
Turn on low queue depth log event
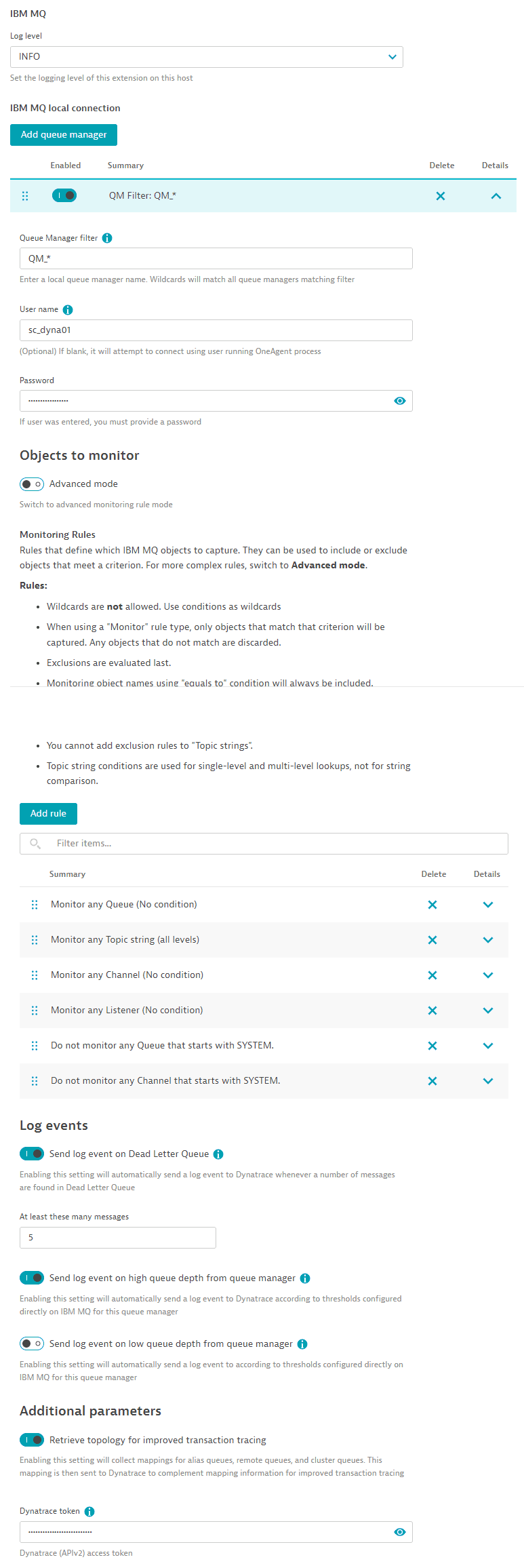click(x=32, y=1344)
